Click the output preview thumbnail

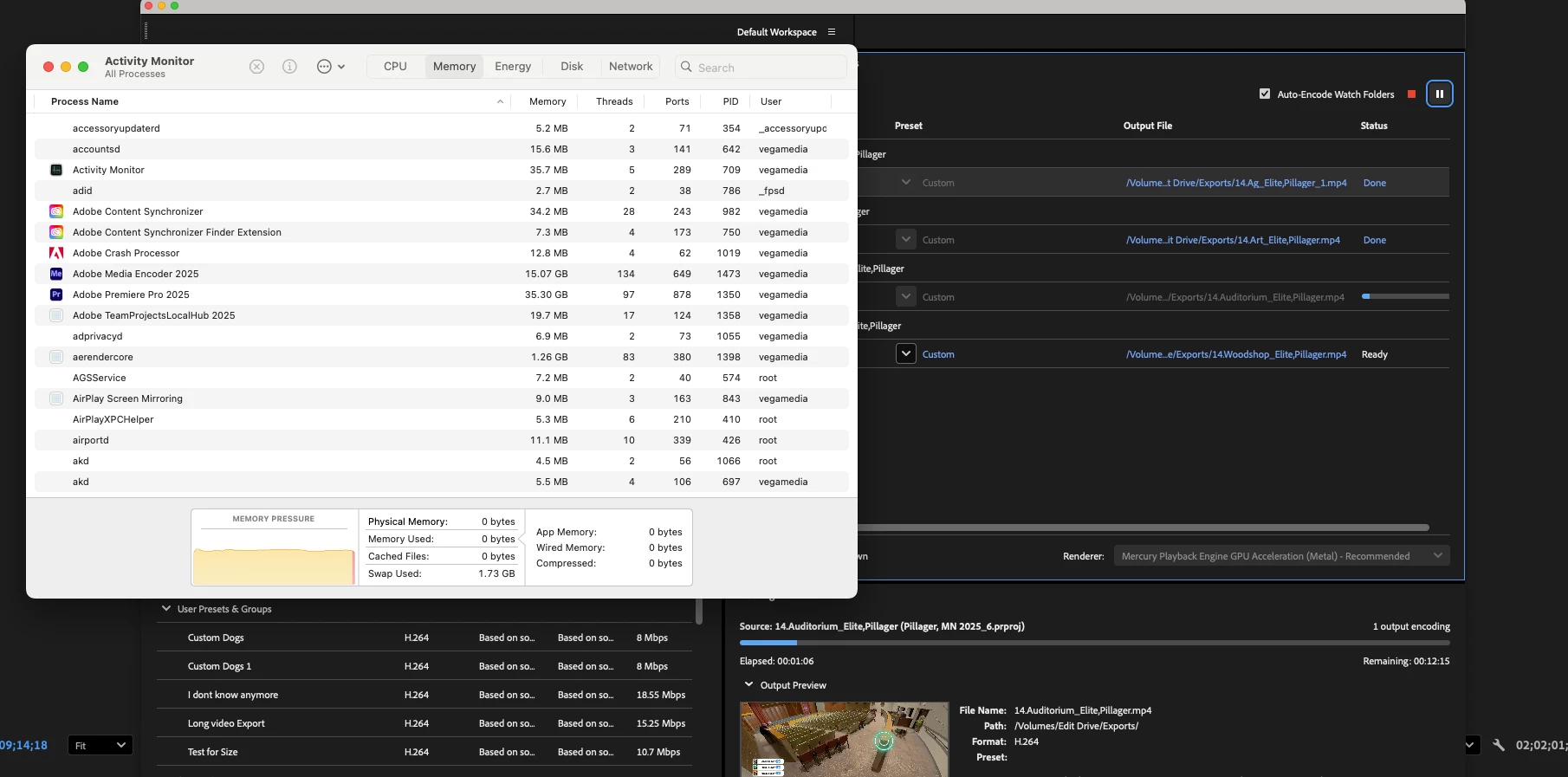(x=844, y=739)
